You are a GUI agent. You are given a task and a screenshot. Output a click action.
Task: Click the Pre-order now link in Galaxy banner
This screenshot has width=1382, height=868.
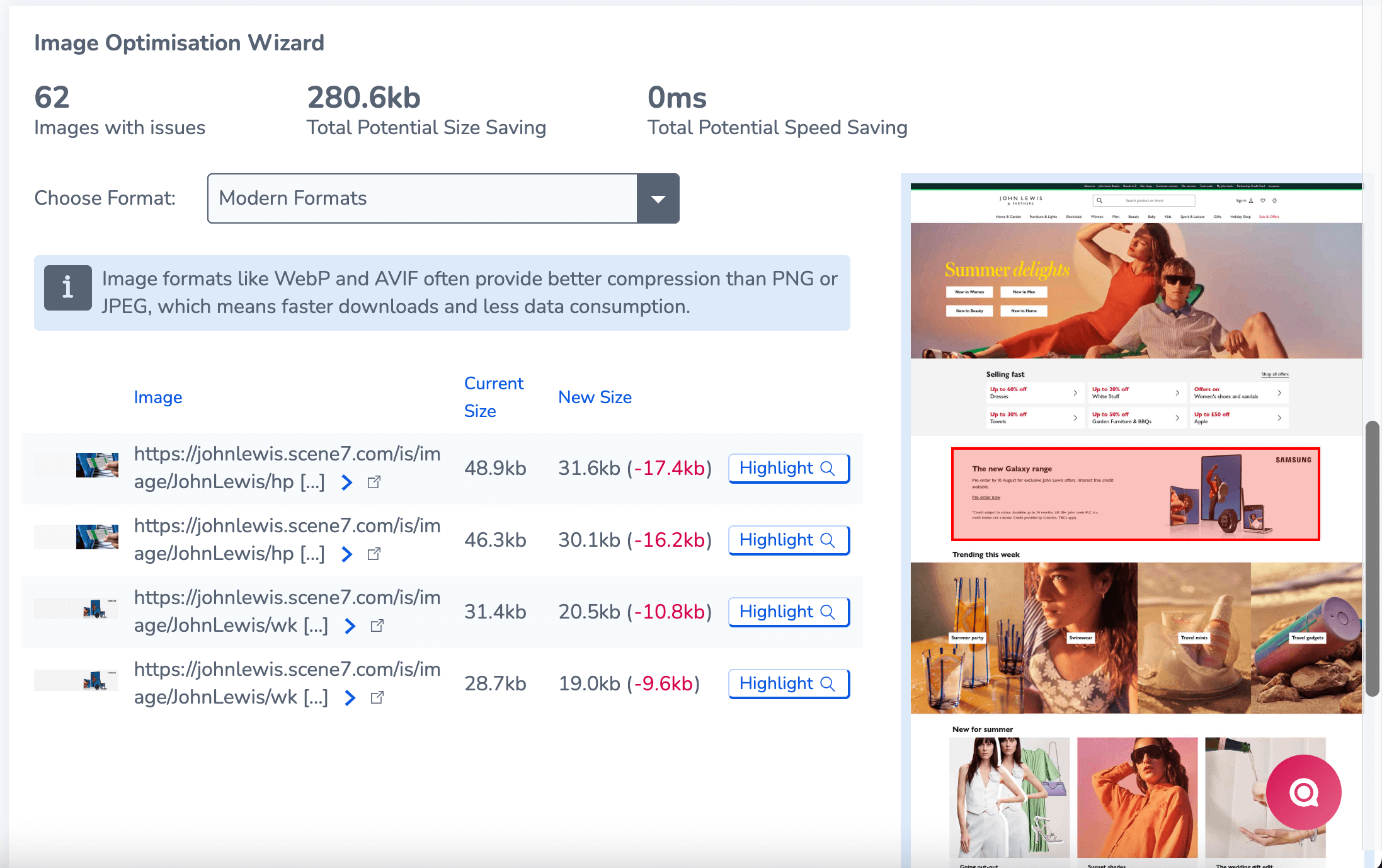986,497
